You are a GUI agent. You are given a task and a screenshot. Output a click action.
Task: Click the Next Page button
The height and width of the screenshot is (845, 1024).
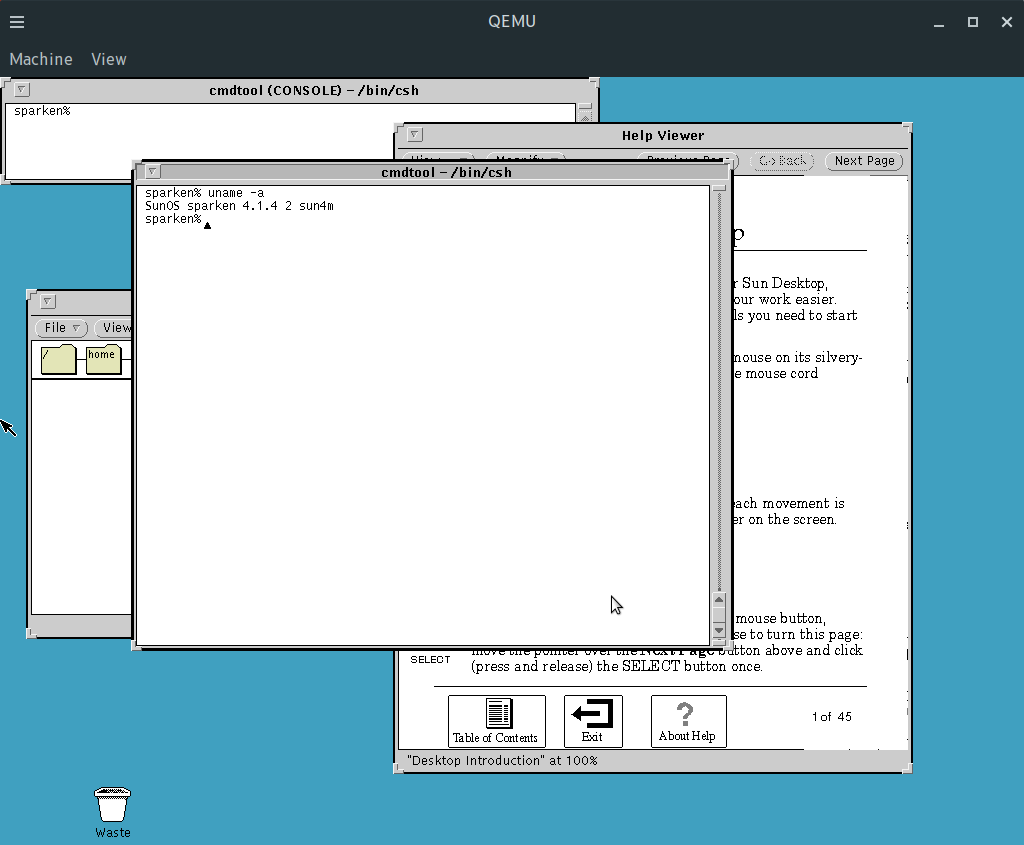coord(864,161)
